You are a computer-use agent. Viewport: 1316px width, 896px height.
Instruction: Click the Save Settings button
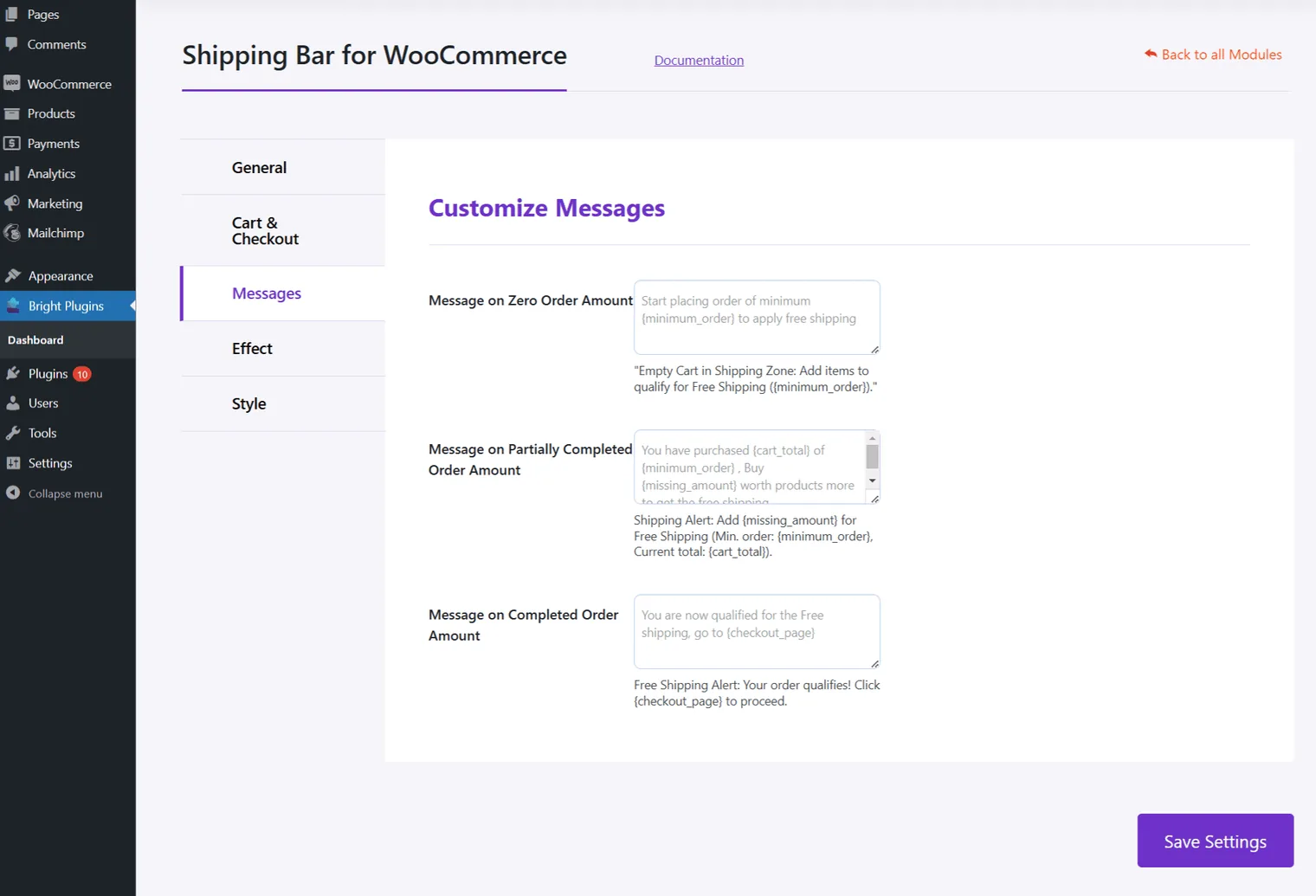pyautogui.click(x=1215, y=841)
